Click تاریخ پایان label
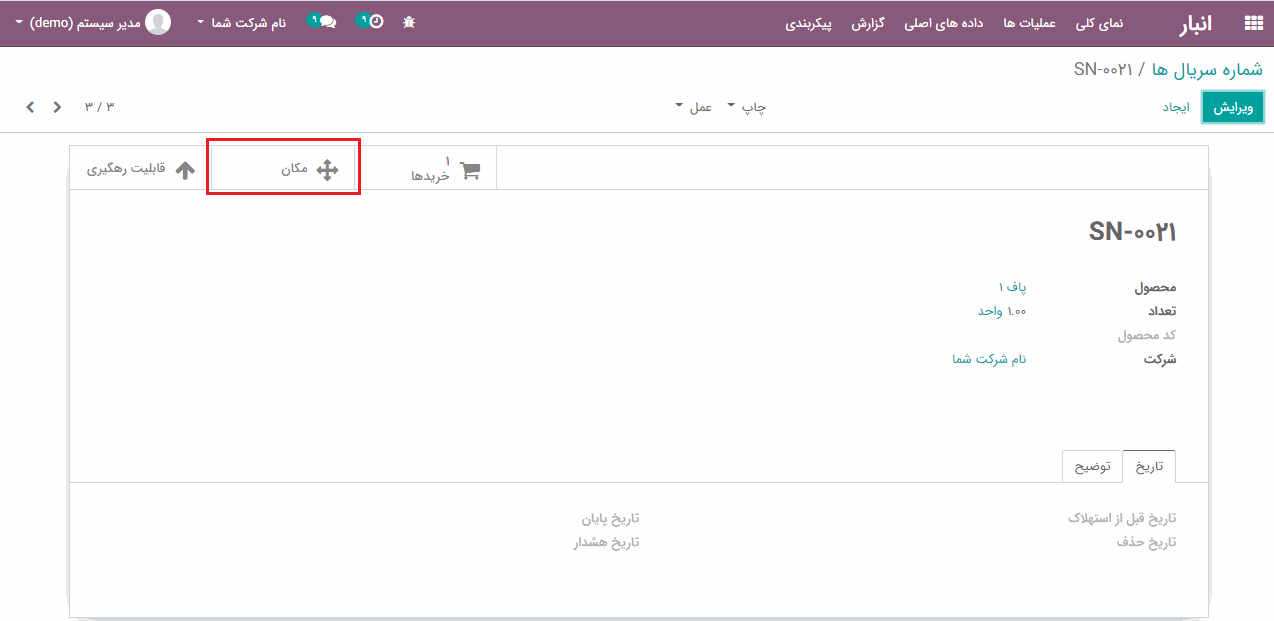This screenshot has height=621, width=1274. tap(611, 518)
